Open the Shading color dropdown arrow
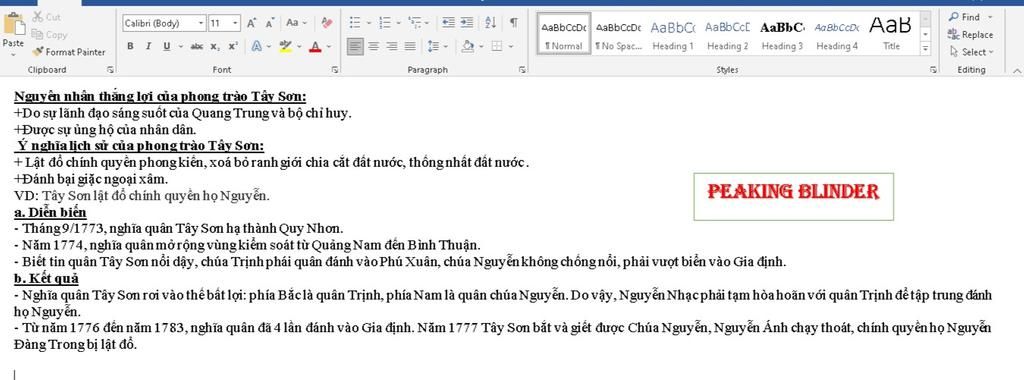The height and width of the screenshot is (380, 1024). tap(481, 46)
